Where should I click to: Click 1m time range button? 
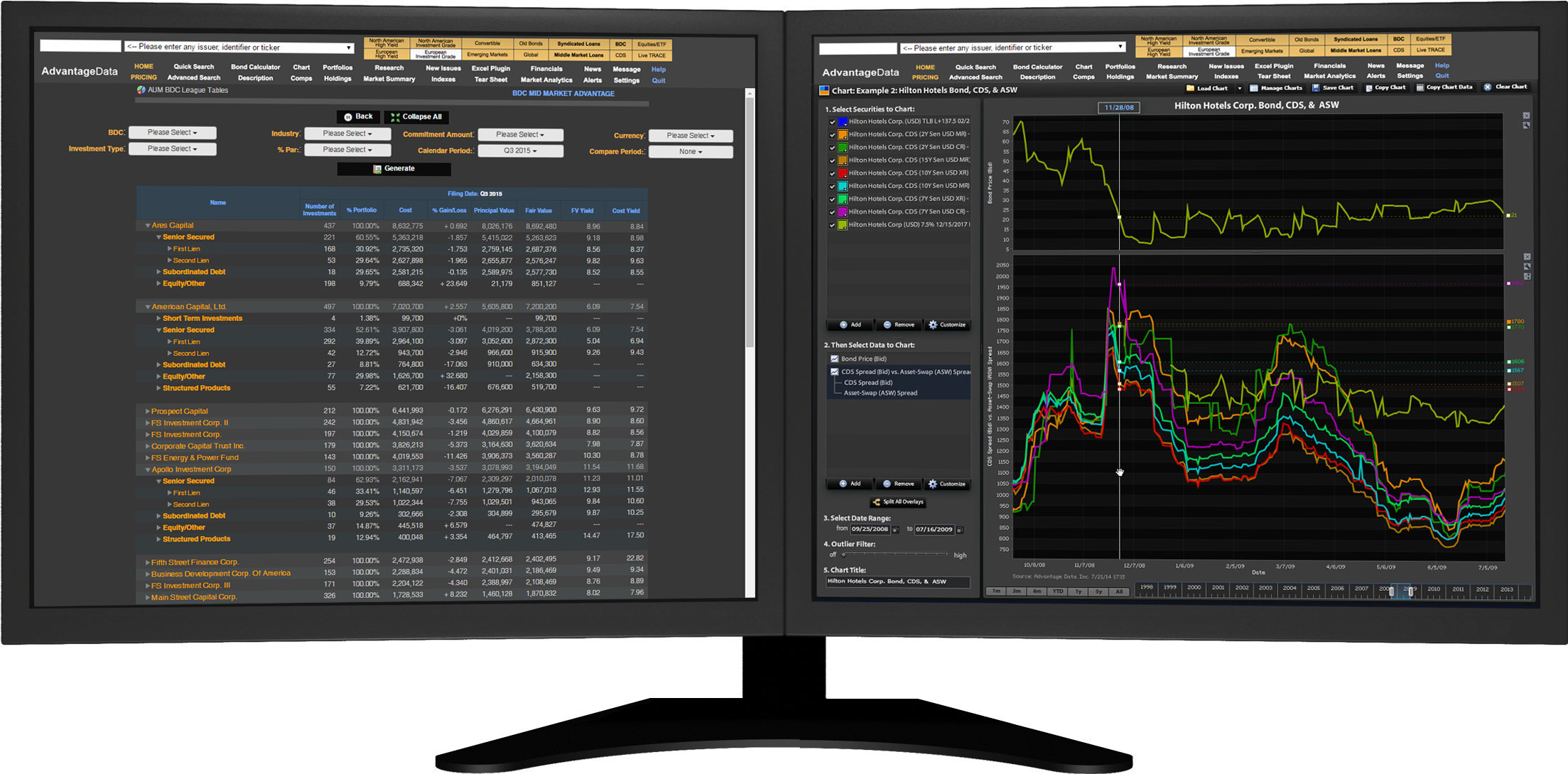point(997,592)
